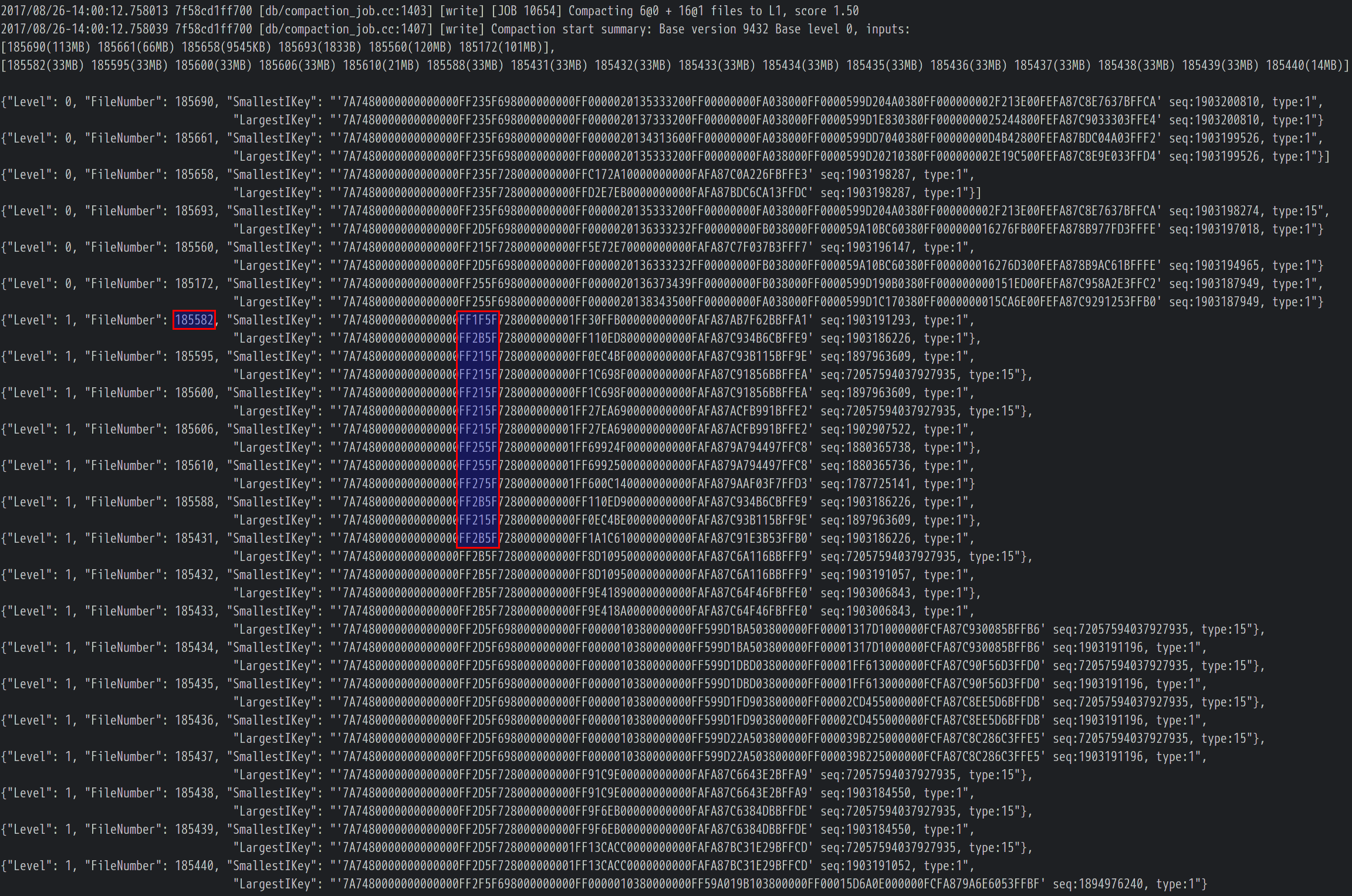The image size is (1352, 896).
Task: Click FileNumber value 185600 in the Level 1 row
Action: (x=194, y=393)
